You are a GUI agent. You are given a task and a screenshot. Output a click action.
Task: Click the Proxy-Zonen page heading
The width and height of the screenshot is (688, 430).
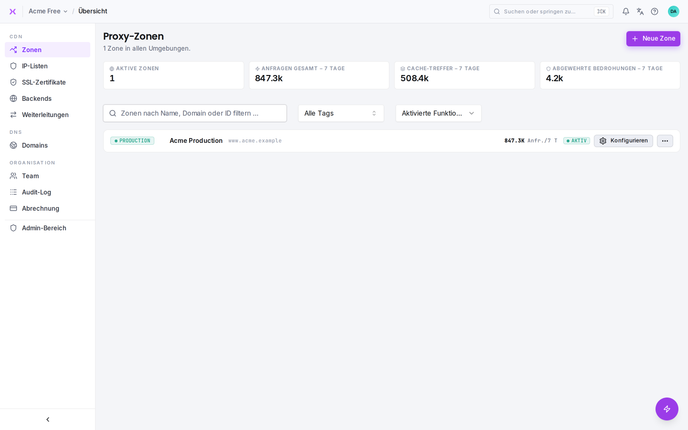coord(133,36)
